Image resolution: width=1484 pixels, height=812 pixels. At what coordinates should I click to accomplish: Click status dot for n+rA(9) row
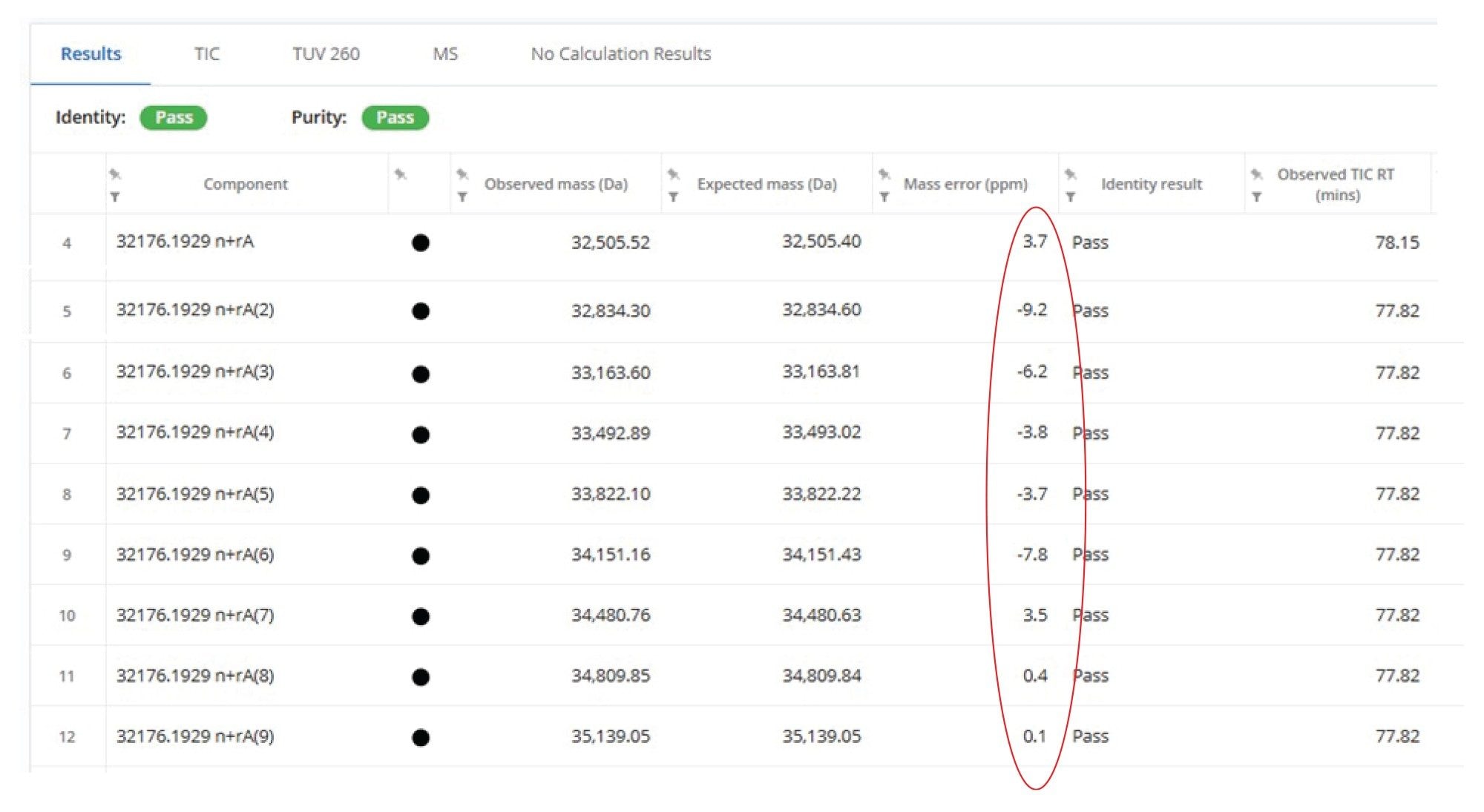point(421,738)
